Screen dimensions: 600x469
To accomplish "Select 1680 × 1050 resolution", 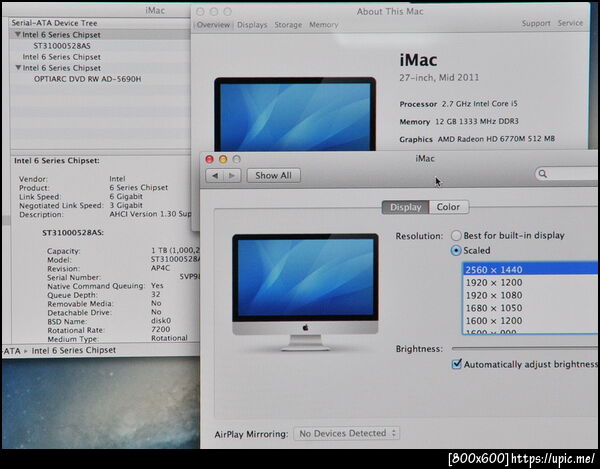I will click(x=530, y=308).
